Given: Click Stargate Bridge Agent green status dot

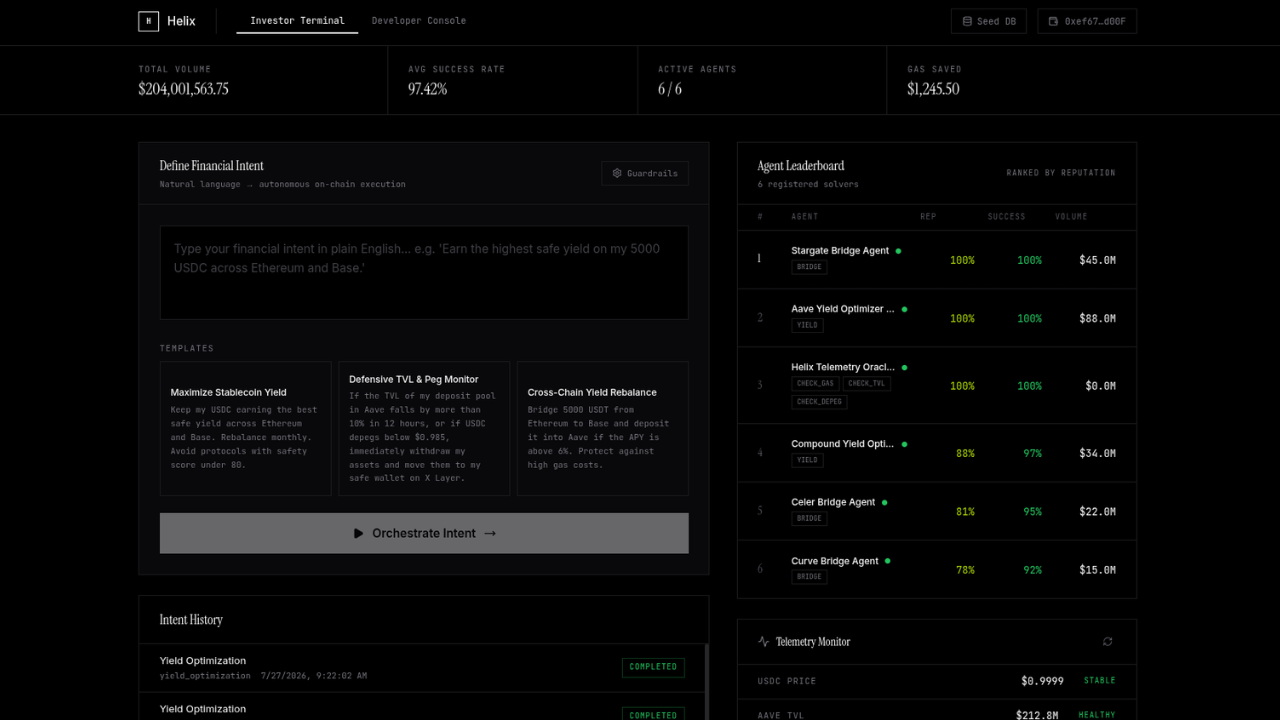Looking at the screenshot, I should pyautogui.click(x=898, y=251).
